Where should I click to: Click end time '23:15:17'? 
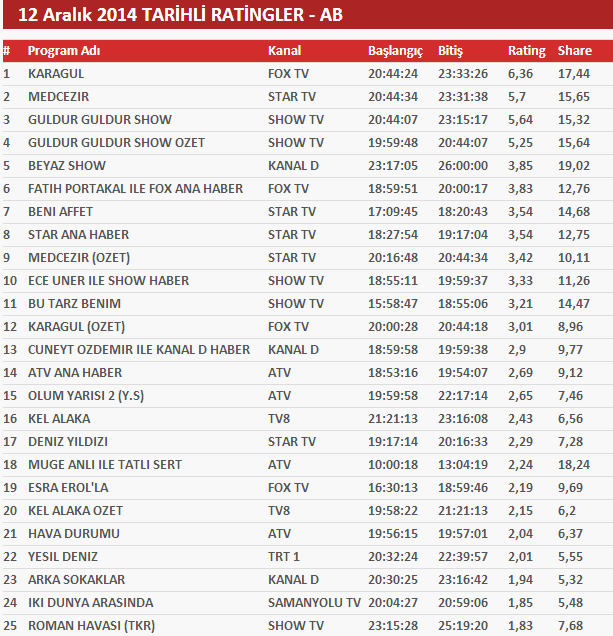(x=463, y=120)
